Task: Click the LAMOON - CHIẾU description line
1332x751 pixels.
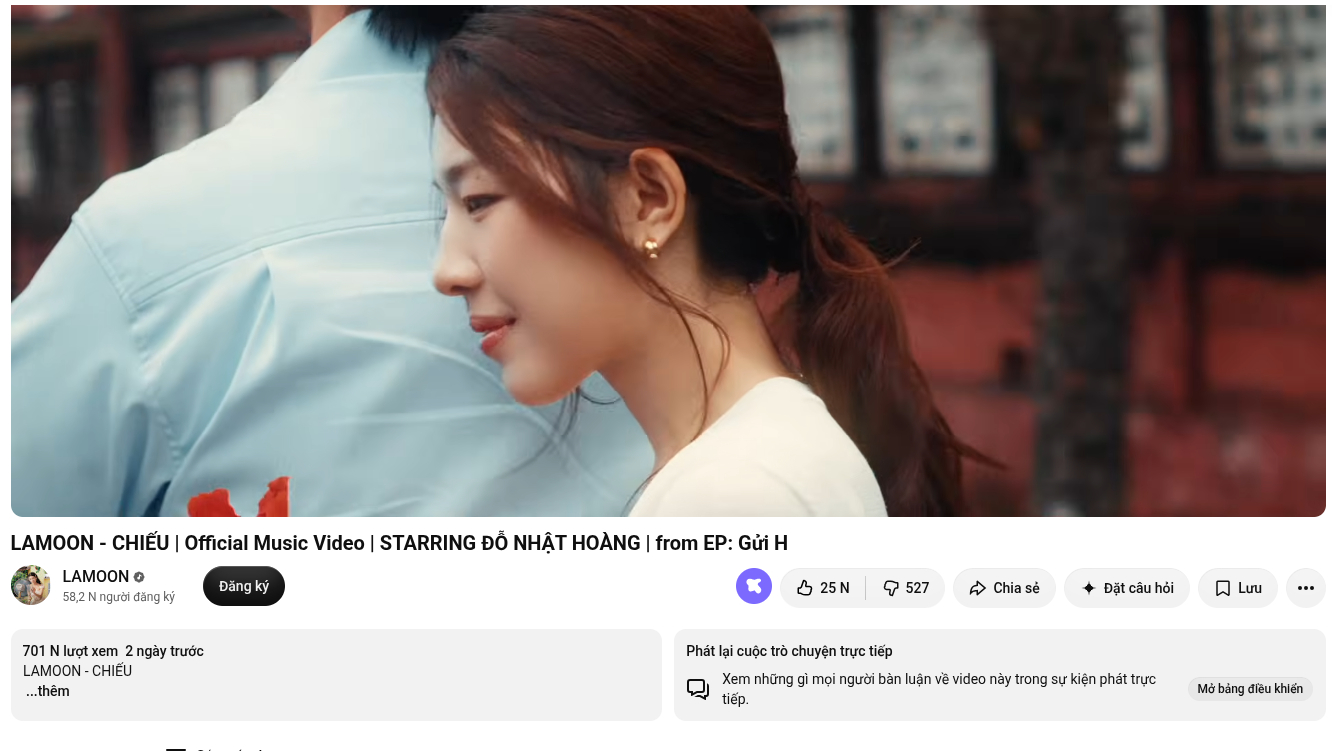Action: [x=78, y=671]
